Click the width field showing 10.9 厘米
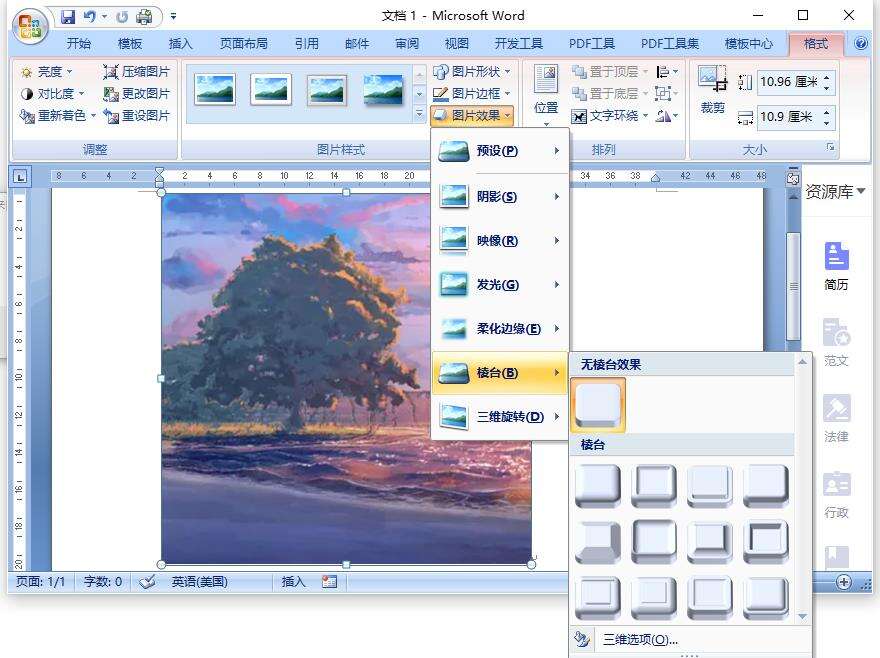The height and width of the screenshot is (658, 880). (789, 117)
